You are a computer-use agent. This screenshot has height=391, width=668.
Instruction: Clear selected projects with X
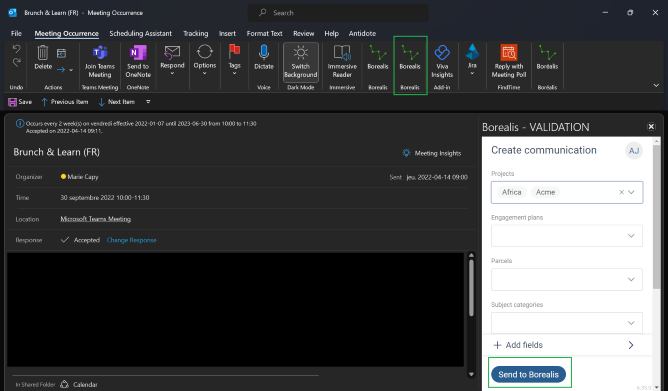pyautogui.click(x=621, y=192)
